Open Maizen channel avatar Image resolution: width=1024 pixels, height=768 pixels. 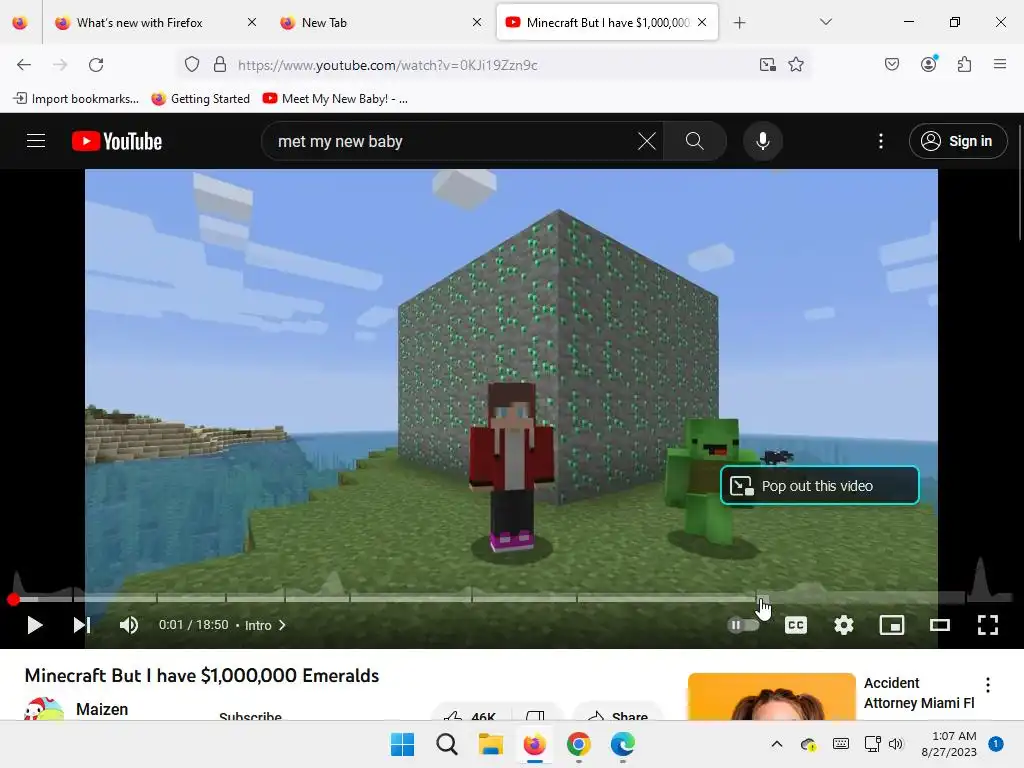point(44,709)
